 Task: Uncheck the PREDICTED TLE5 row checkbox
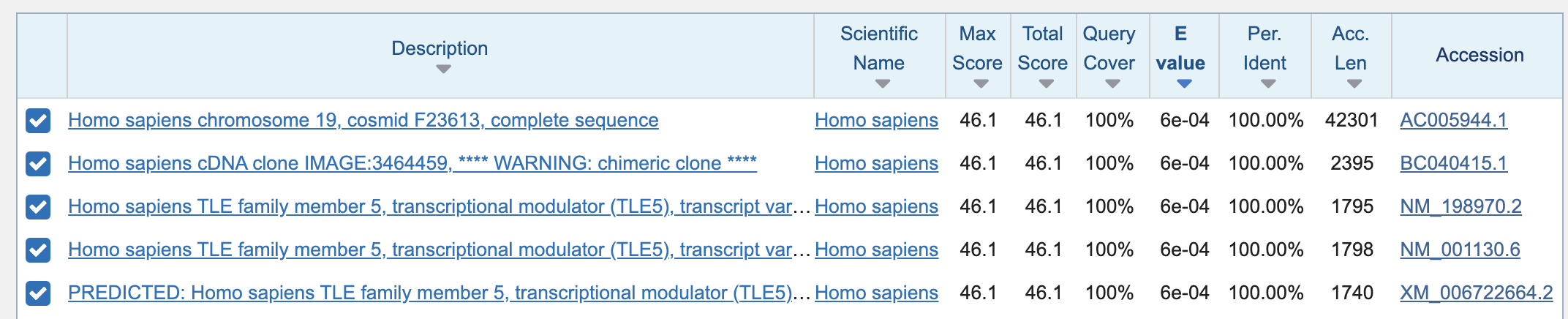(x=38, y=293)
